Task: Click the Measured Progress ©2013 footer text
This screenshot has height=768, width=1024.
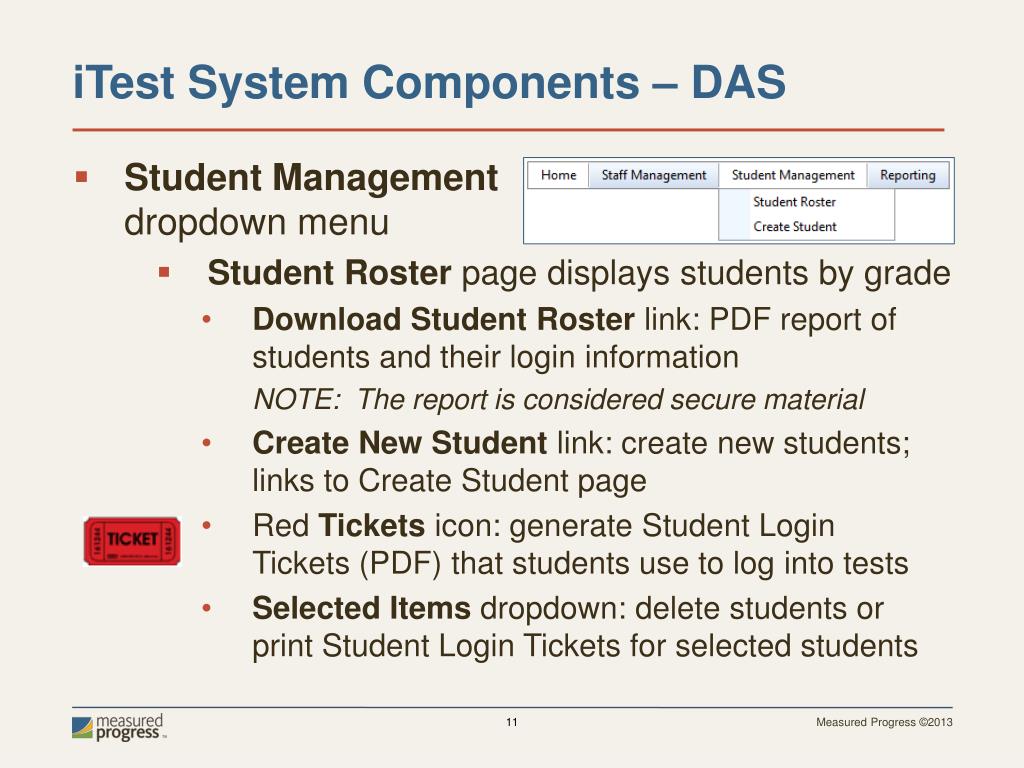Action: coord(884,722)
